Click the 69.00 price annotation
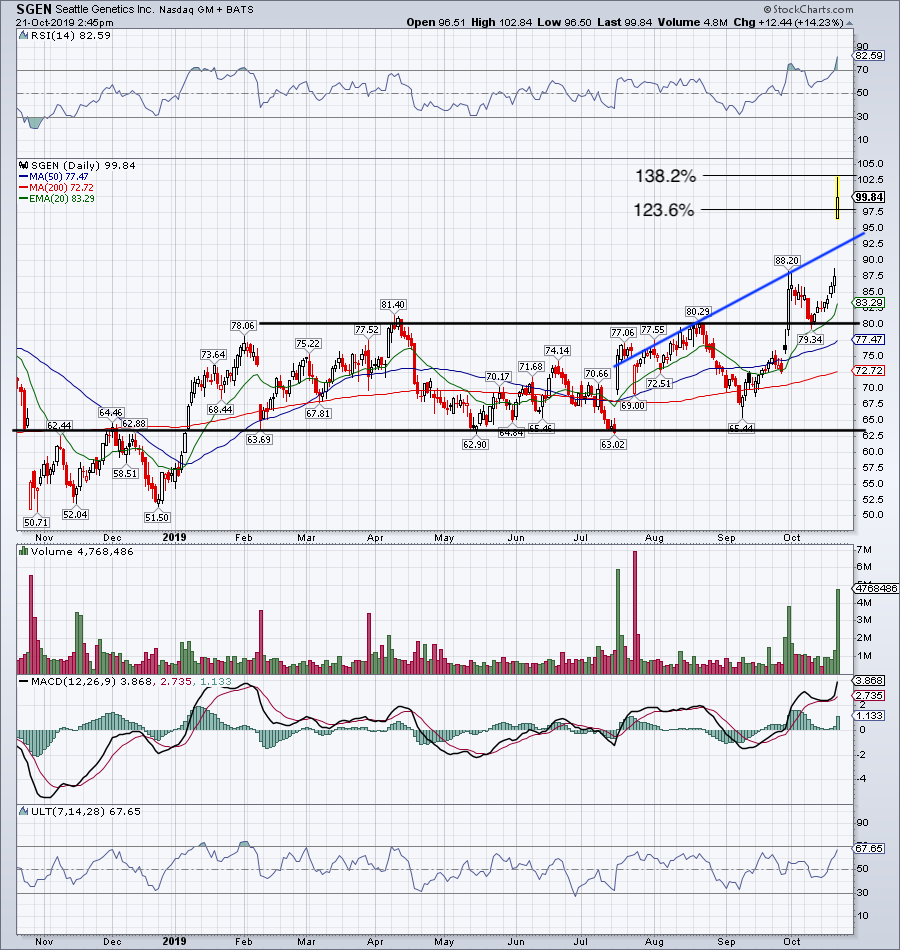The image size is (900, 950). [633, 405]
